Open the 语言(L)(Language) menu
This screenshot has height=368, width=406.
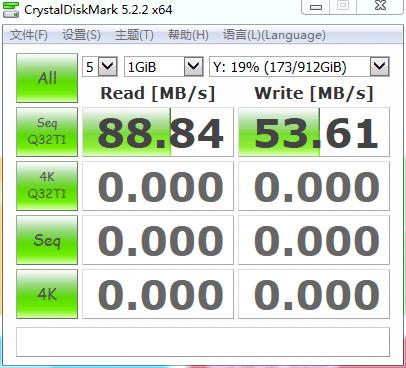[x=274, y=35]
